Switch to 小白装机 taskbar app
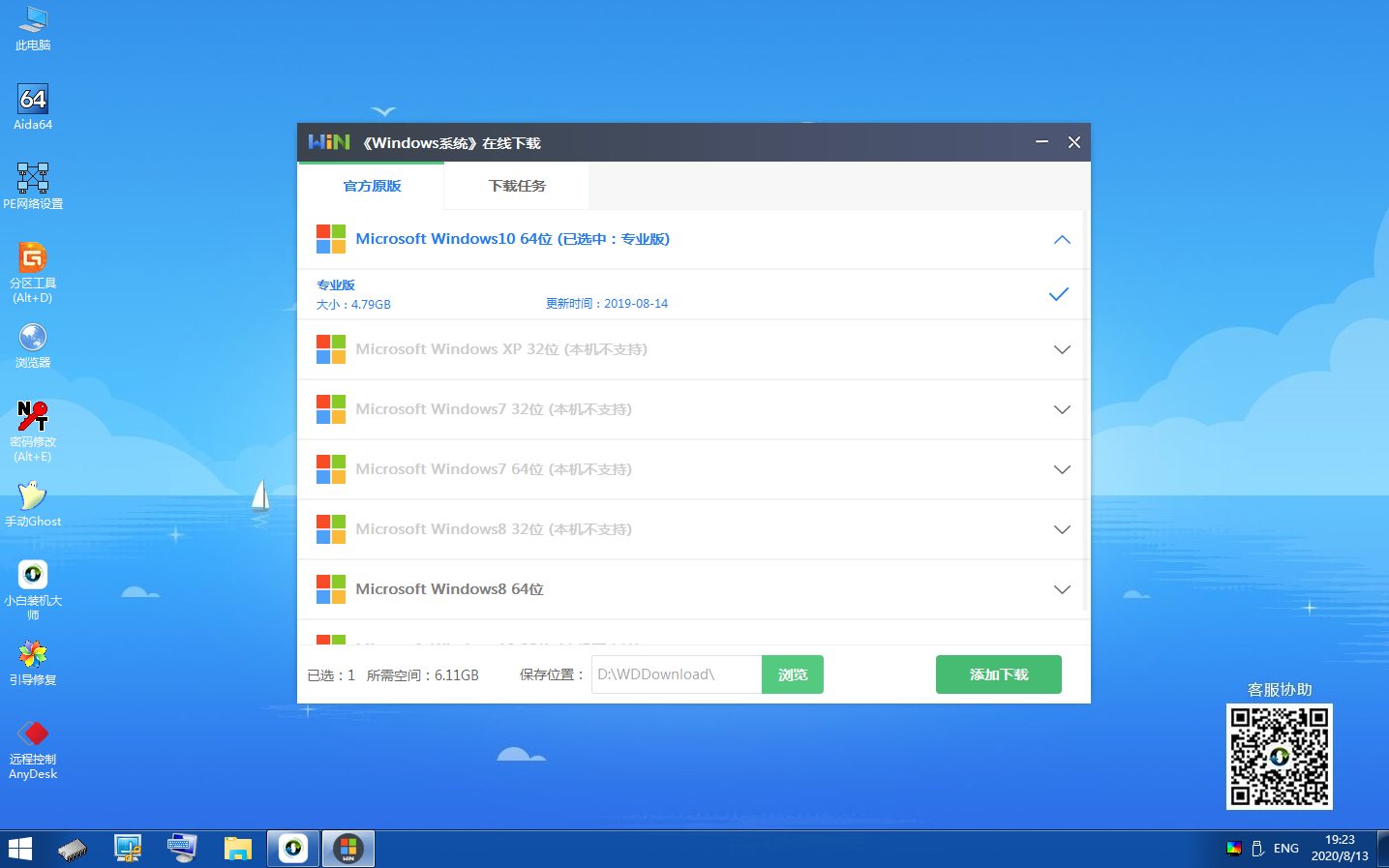This screenshot has width=1389, height=868. coord(293,850)
